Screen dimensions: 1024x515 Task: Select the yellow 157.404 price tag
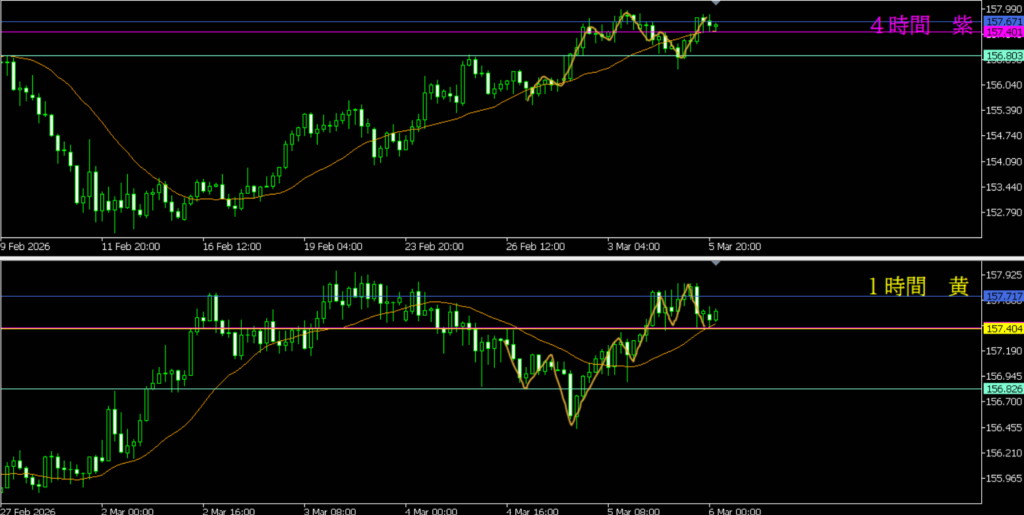(x=1003, y=329)
